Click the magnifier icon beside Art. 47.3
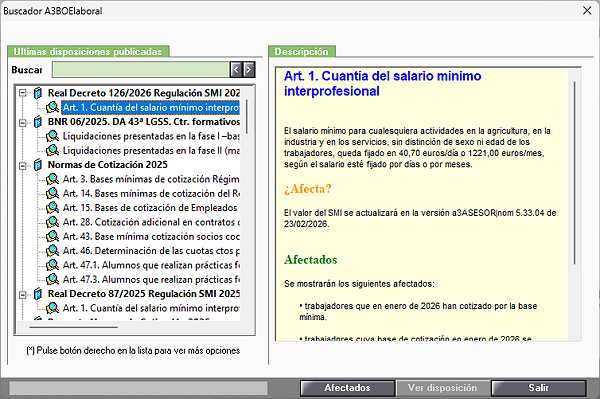Viewport: 600px width, 399px height. (x=52, y=280)
